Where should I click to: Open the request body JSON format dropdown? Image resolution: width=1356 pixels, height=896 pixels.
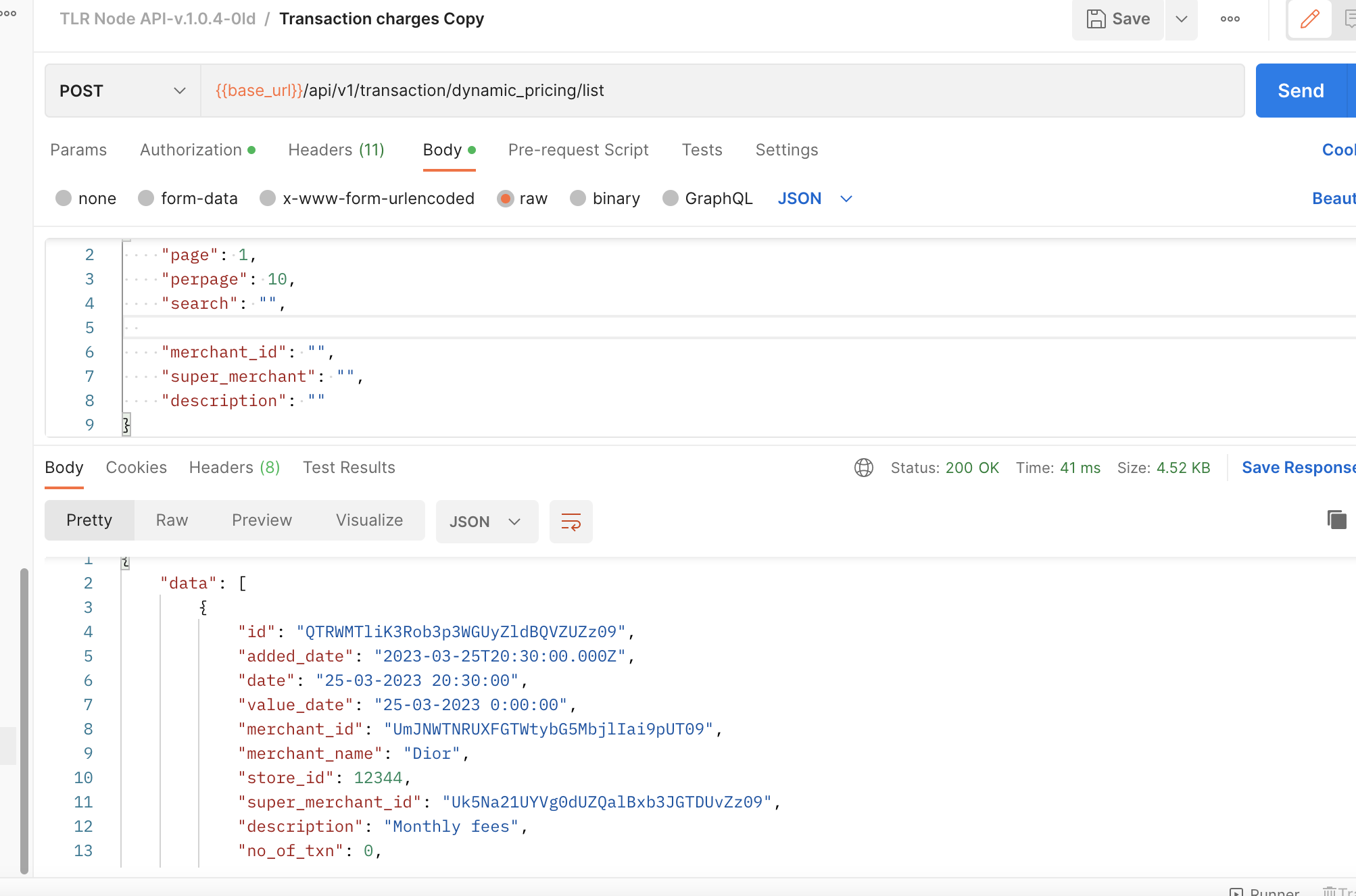815,199
